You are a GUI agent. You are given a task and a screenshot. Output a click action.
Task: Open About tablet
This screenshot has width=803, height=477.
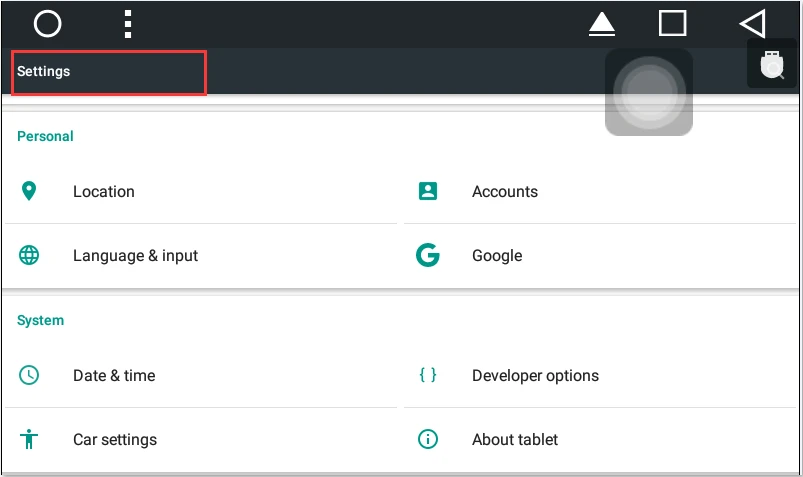click(600, 440)
